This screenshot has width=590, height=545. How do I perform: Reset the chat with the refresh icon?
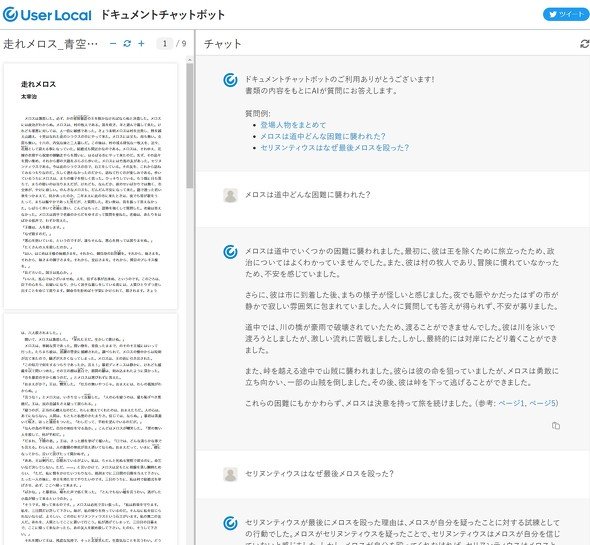coord(584,44)
